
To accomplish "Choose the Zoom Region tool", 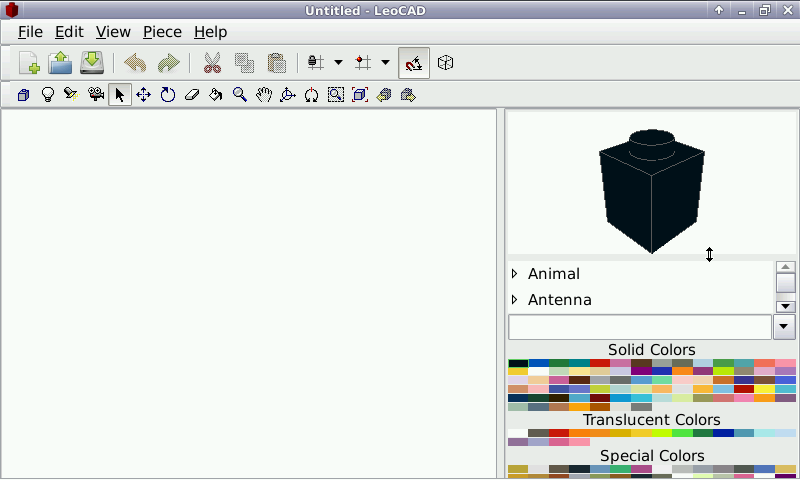I will point(336,95).
